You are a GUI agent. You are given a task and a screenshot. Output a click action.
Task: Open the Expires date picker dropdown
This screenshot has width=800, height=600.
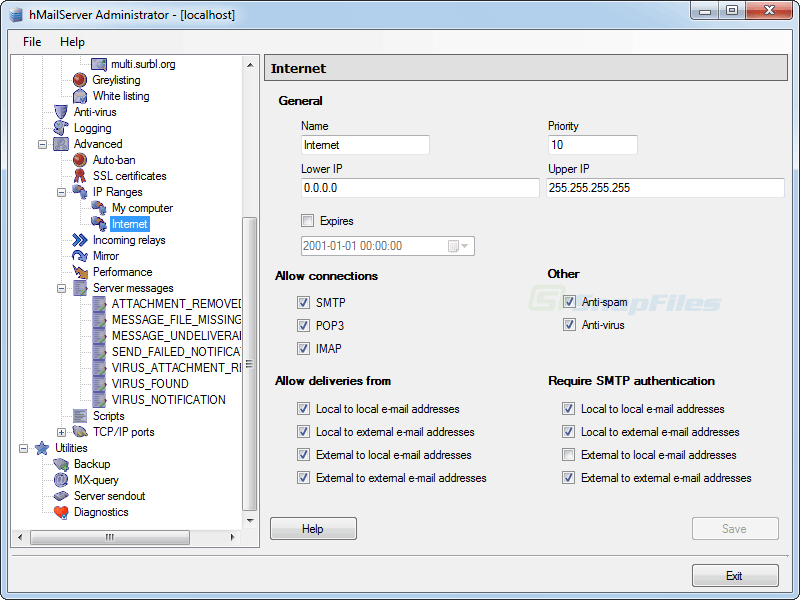pyautogui.click(x=465, y=246)
